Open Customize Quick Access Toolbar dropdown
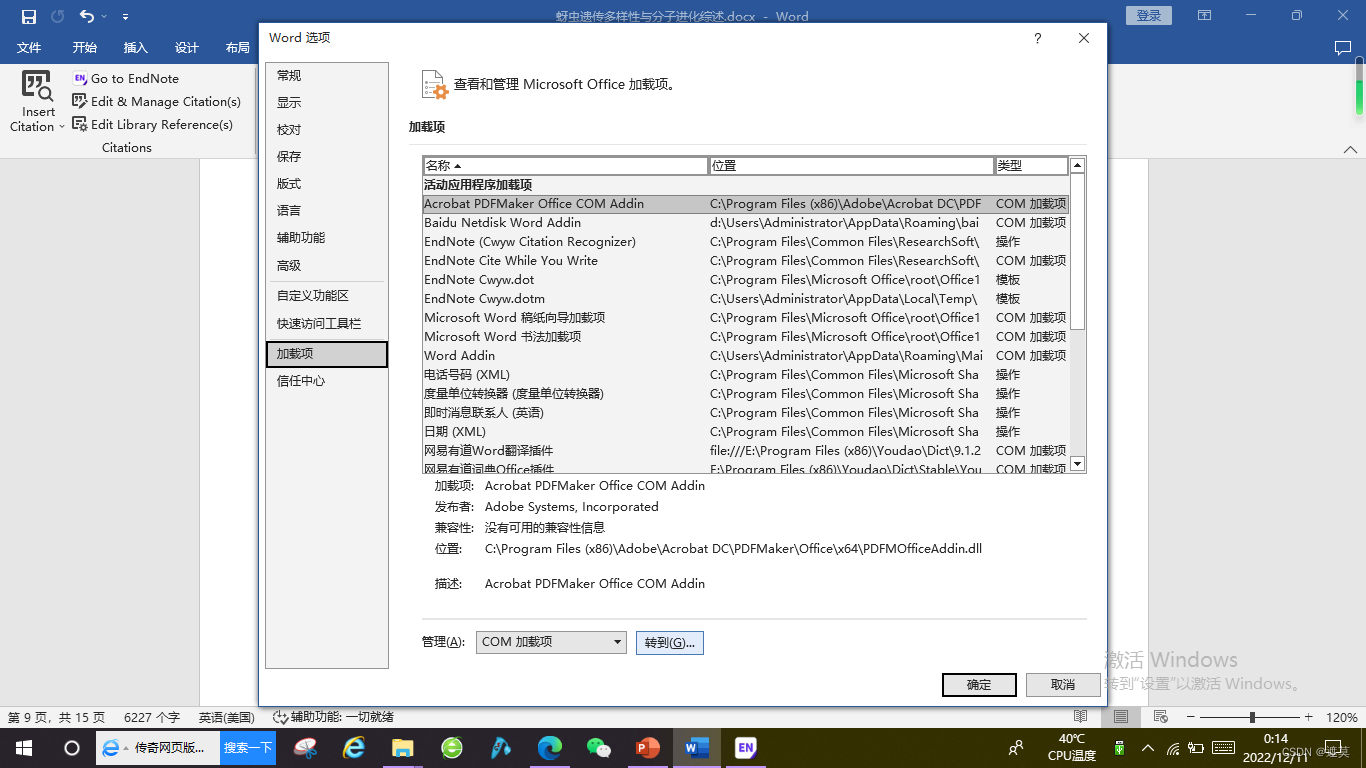Image resolution: width=1366 pixels, height=768 pixels. 125,17
